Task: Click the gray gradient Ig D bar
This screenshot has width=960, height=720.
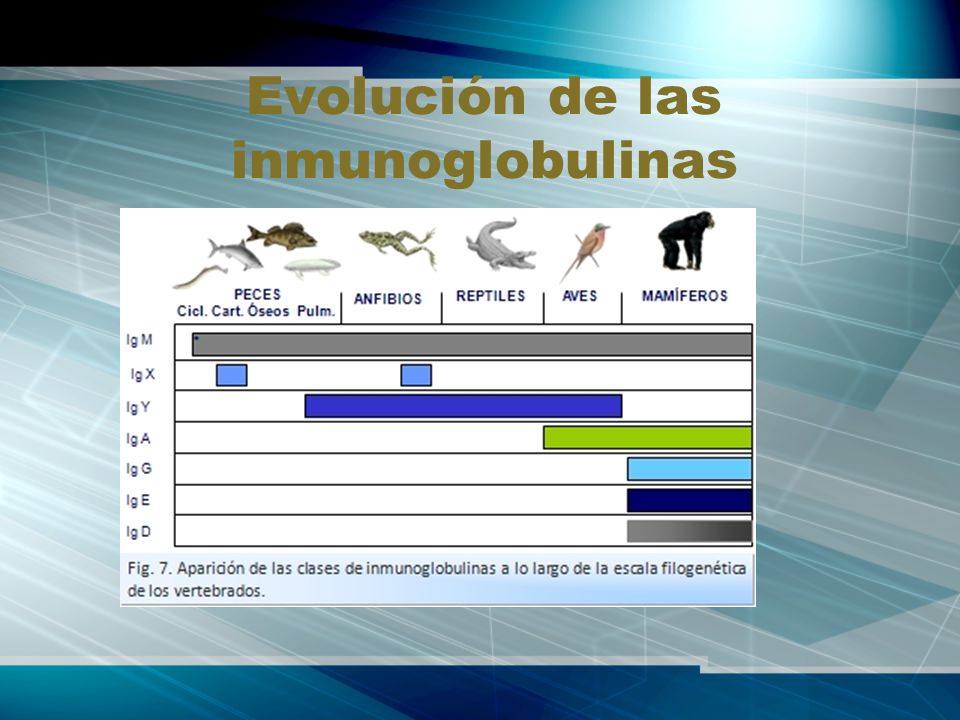Action: (689, 531)
